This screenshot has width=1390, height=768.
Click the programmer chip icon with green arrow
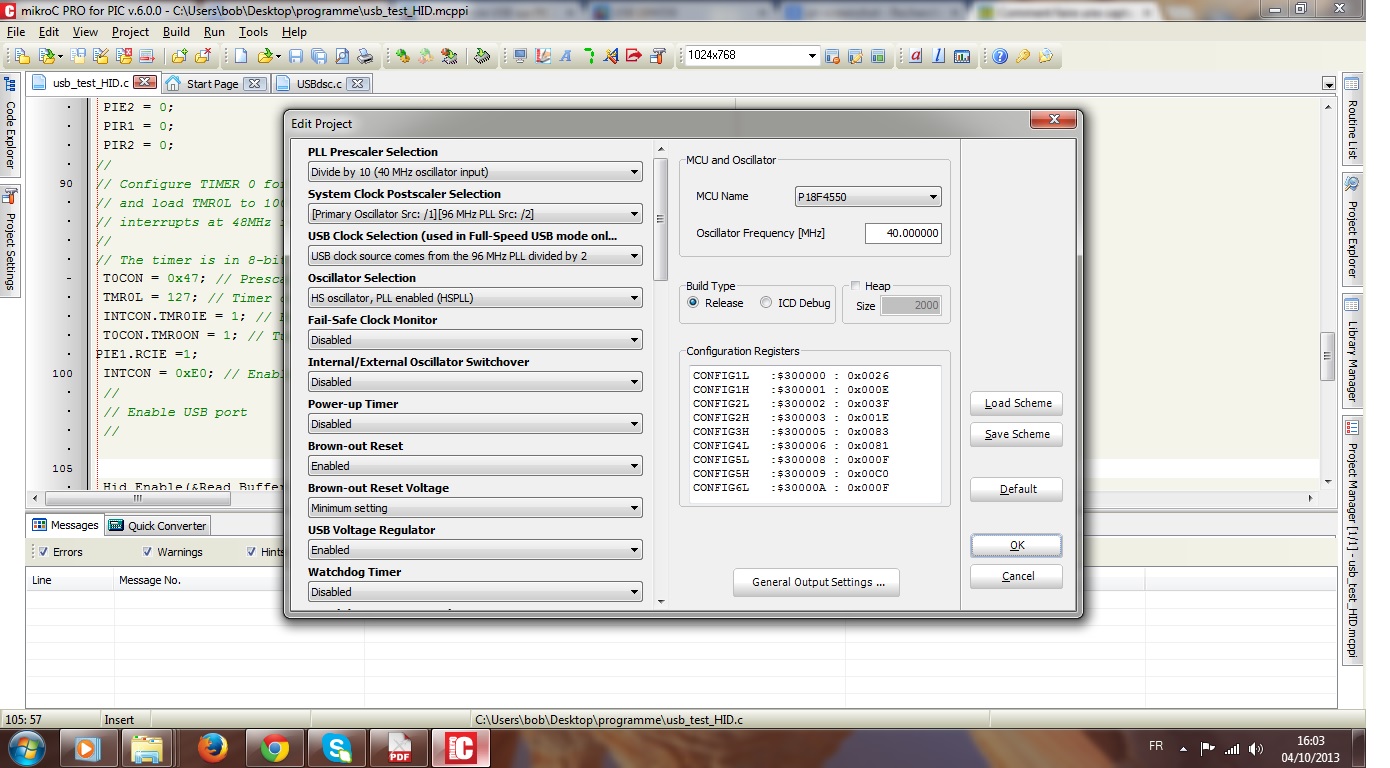[482, 56]
